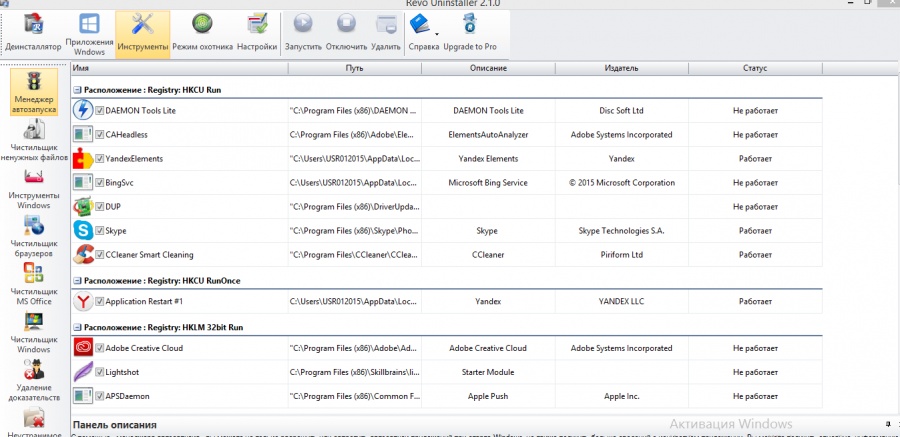Click the Удалить toolbar button

tap(386, 34)
